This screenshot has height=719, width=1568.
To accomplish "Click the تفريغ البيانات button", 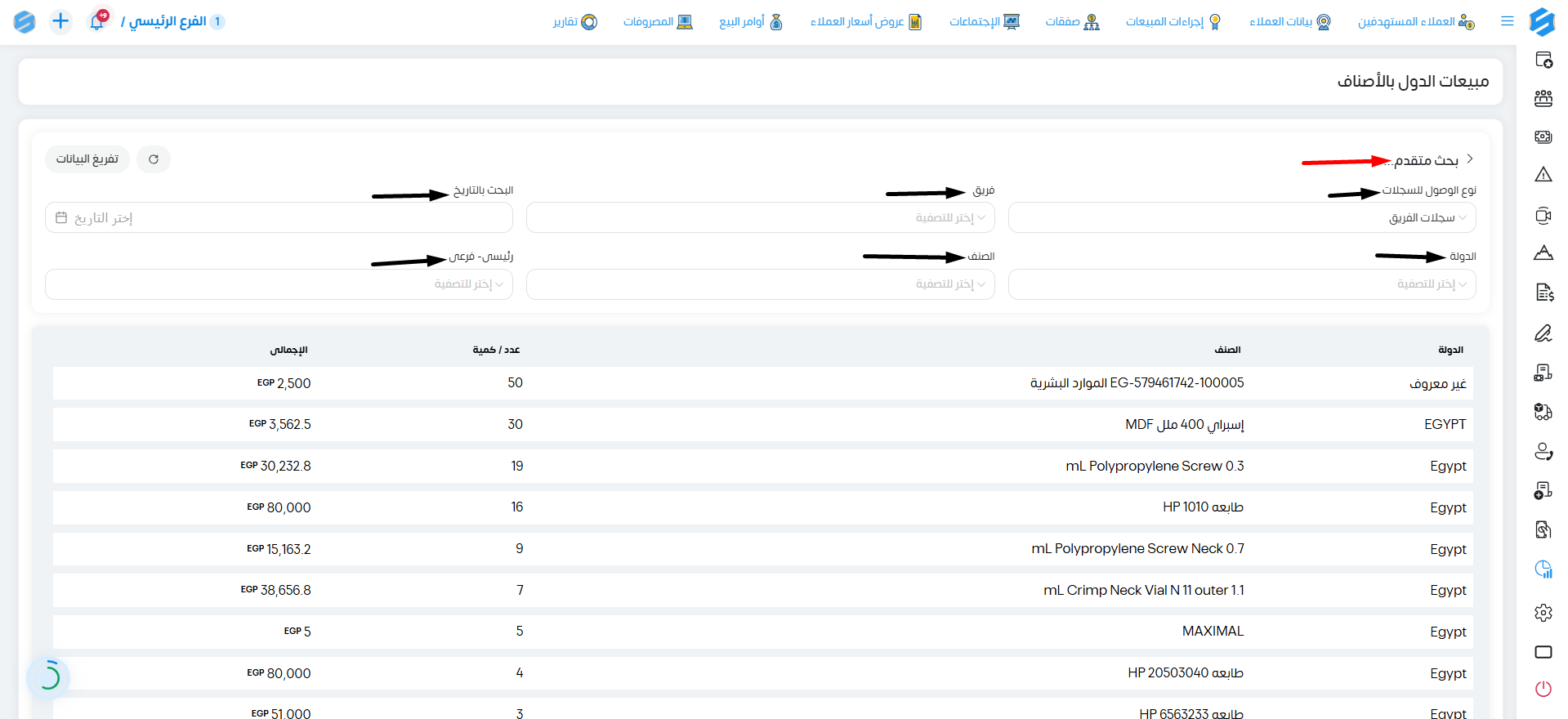I will pos(87,159).
